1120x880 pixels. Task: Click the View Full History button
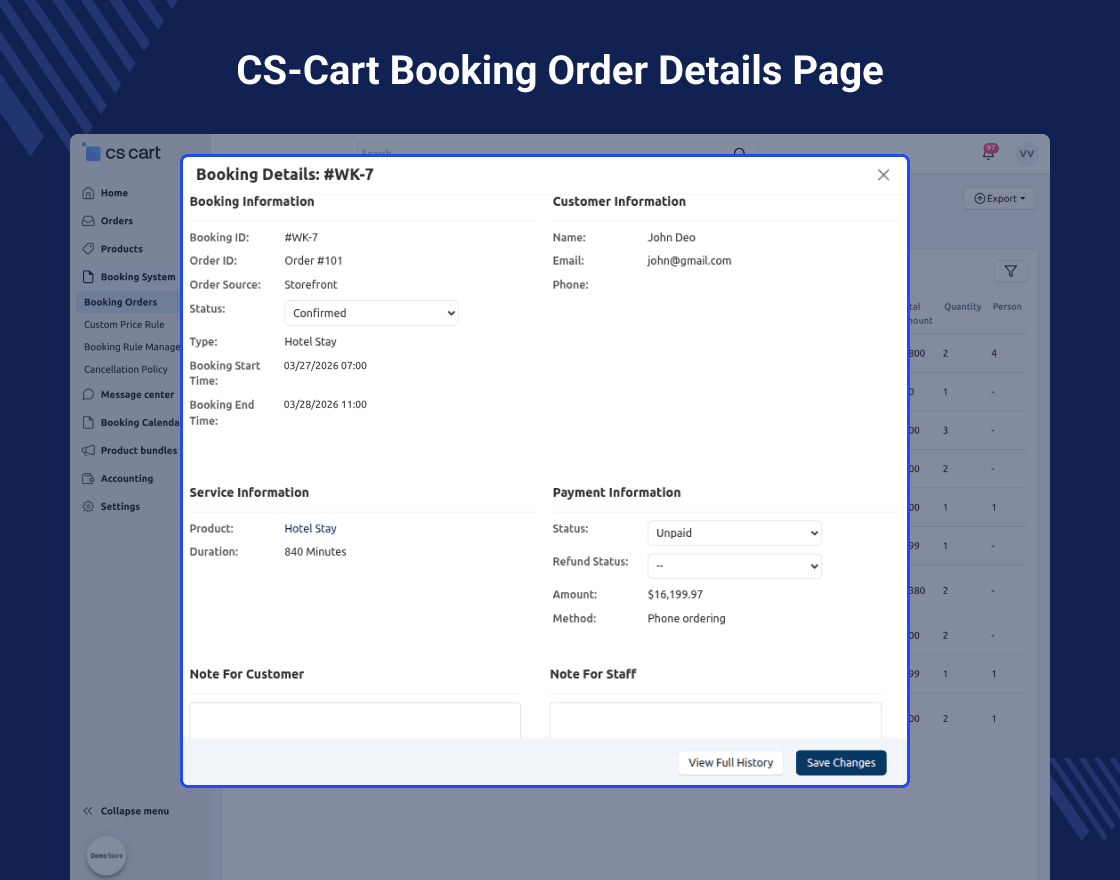click(x=730, y=763)
